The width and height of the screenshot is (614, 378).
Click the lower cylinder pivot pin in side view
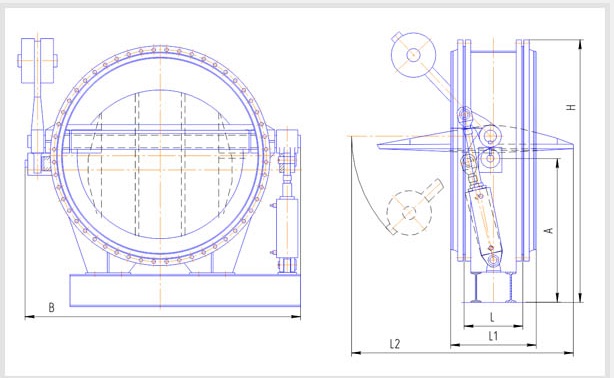[494, 259]
